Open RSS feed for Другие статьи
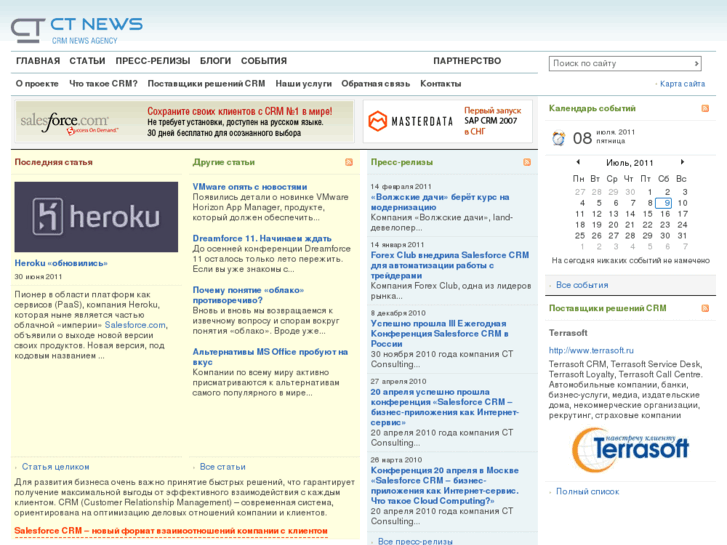The width and height of the screenshot is (727, 545). 349,162
